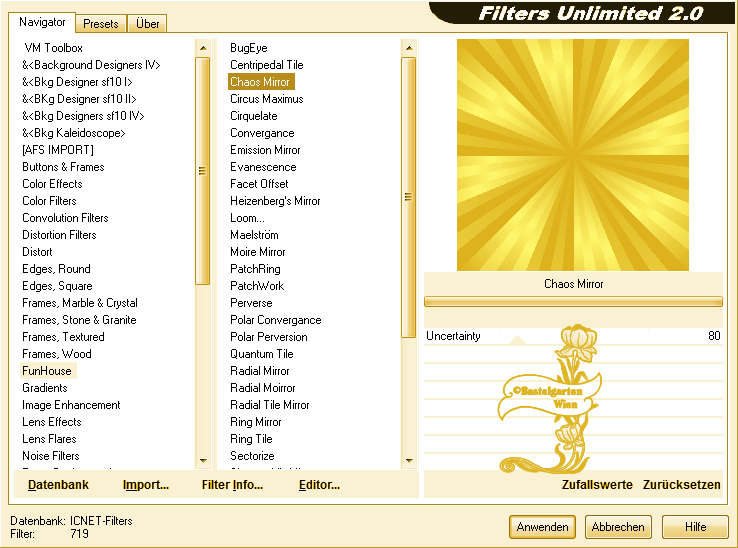Select the Chaos Mirror filter
This screenshot has width=738, height=548.
(260, 82)
